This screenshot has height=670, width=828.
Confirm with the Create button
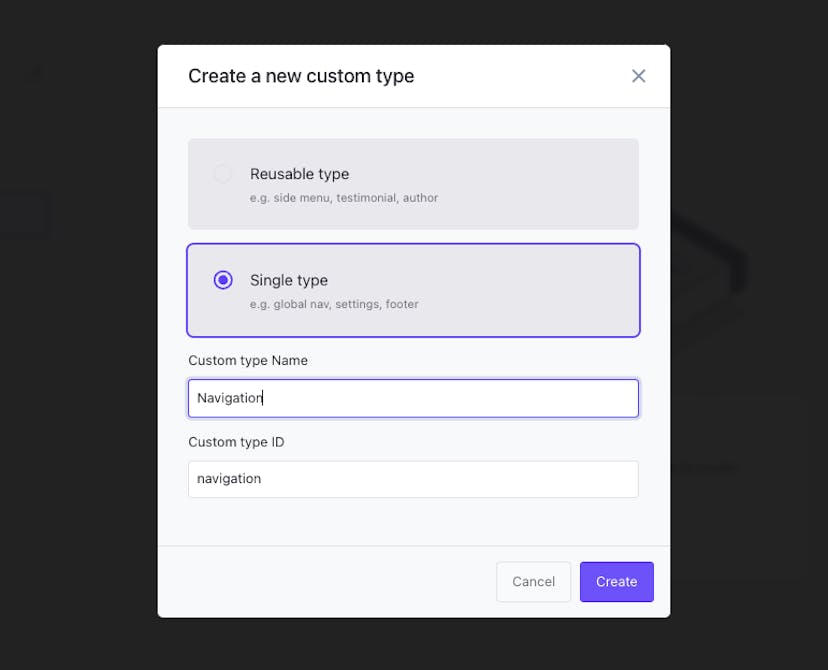click(617, 582)
